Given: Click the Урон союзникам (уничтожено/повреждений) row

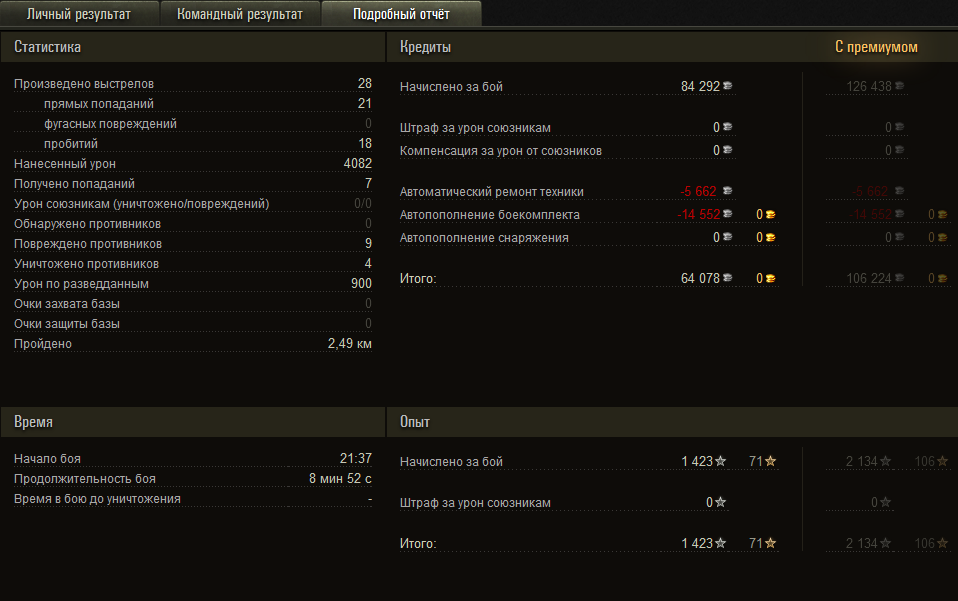Looking at the screenshot, I should tap(193, 203).
